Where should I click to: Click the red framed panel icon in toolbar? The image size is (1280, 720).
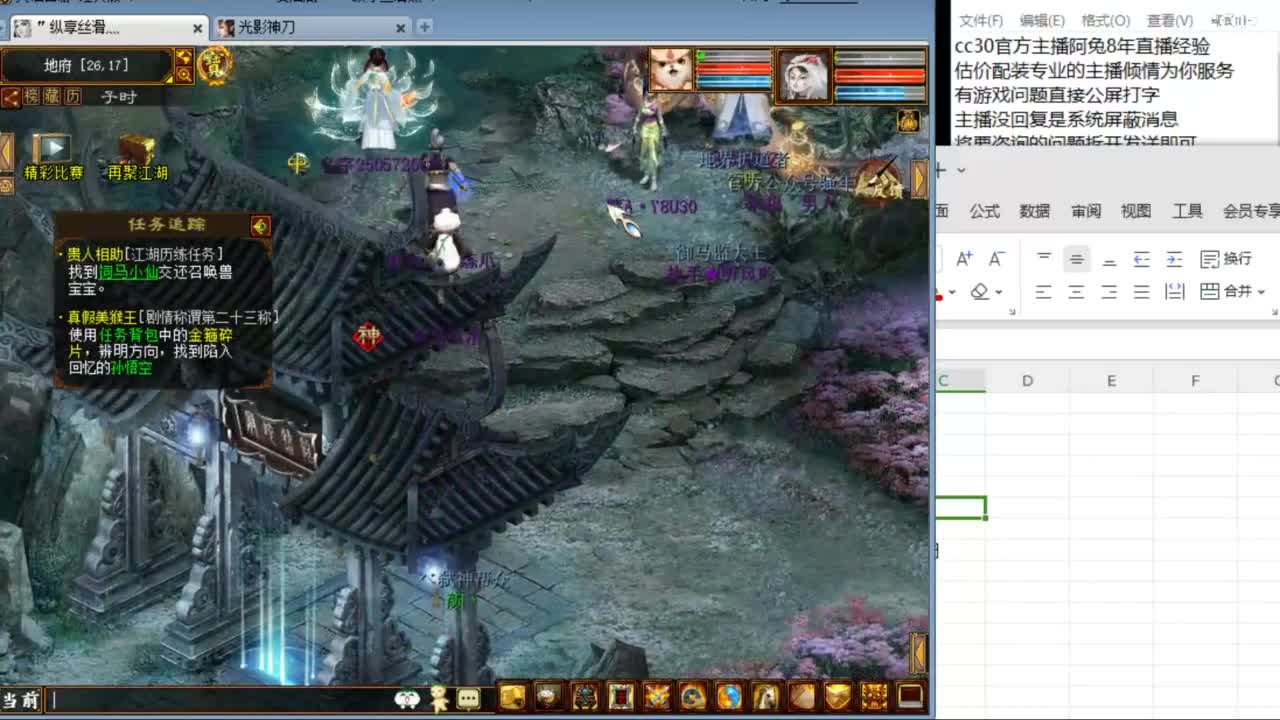621,696
